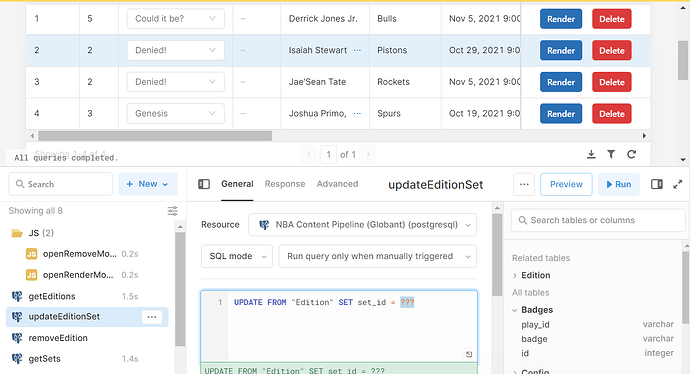Viewport: 690px width, 374px height.
Task: Render Derrick Jones Jr. row
Action: coord(561,19)
